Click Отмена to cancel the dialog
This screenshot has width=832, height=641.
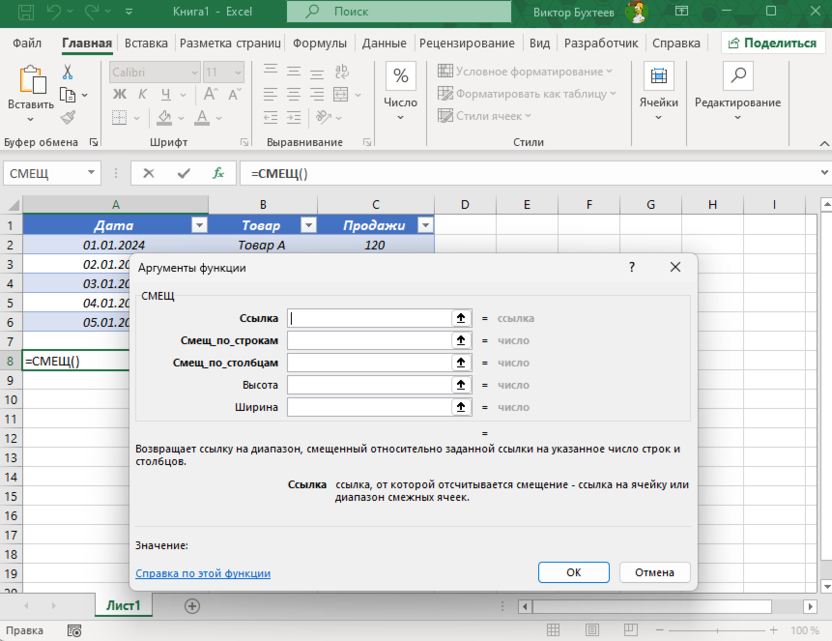pyautogui.click(x=655, y=573)
